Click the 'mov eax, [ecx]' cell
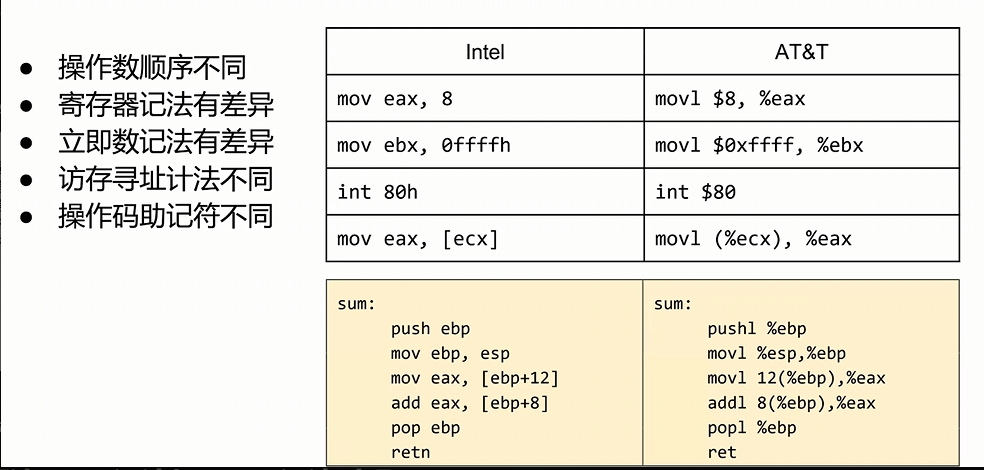The image size is (984, 470). coord(484,238)
